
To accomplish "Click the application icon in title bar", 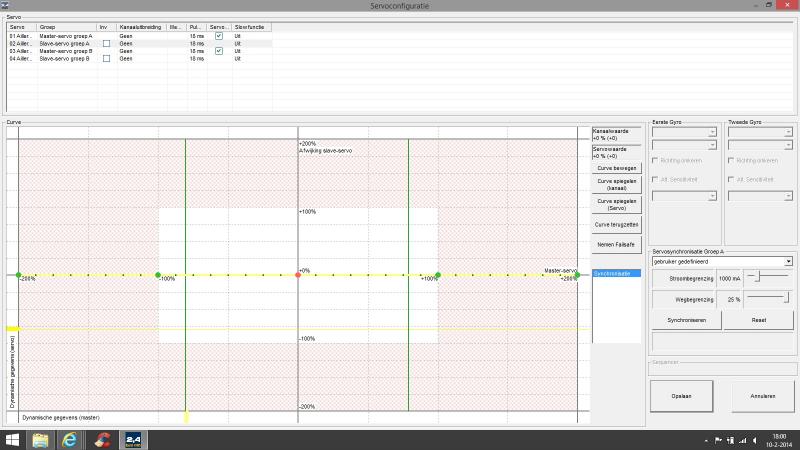I will tap(5, 5).
